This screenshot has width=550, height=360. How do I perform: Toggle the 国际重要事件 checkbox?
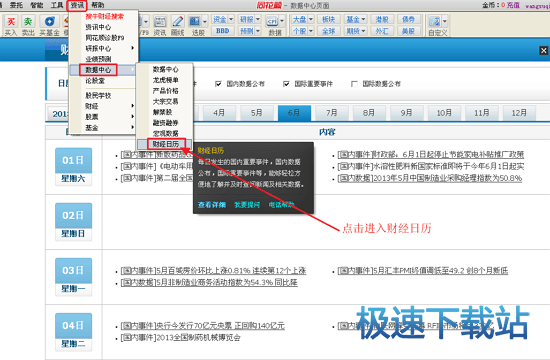(286, 84)
